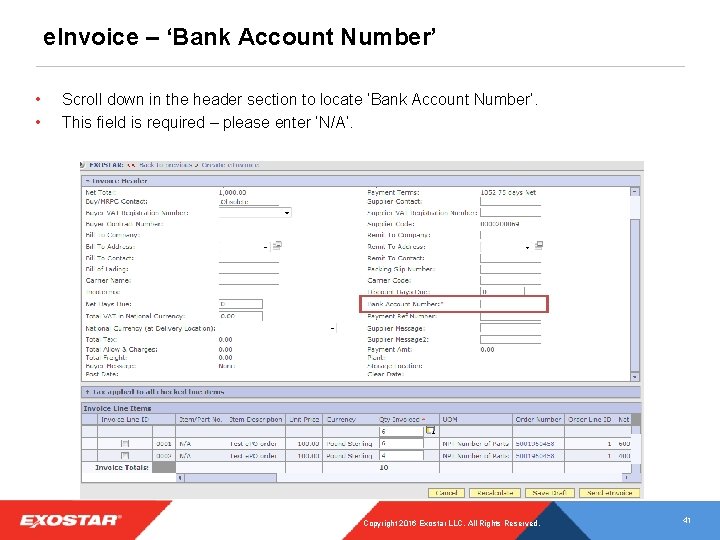Click the Save Draft button
720x540 pixels.
pos(549,493)
